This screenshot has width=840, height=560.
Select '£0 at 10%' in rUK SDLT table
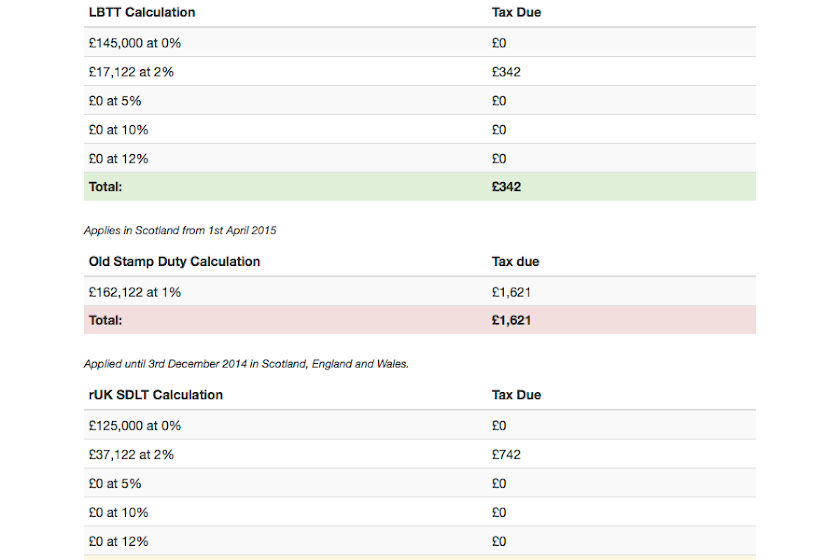tap(118, 512)
